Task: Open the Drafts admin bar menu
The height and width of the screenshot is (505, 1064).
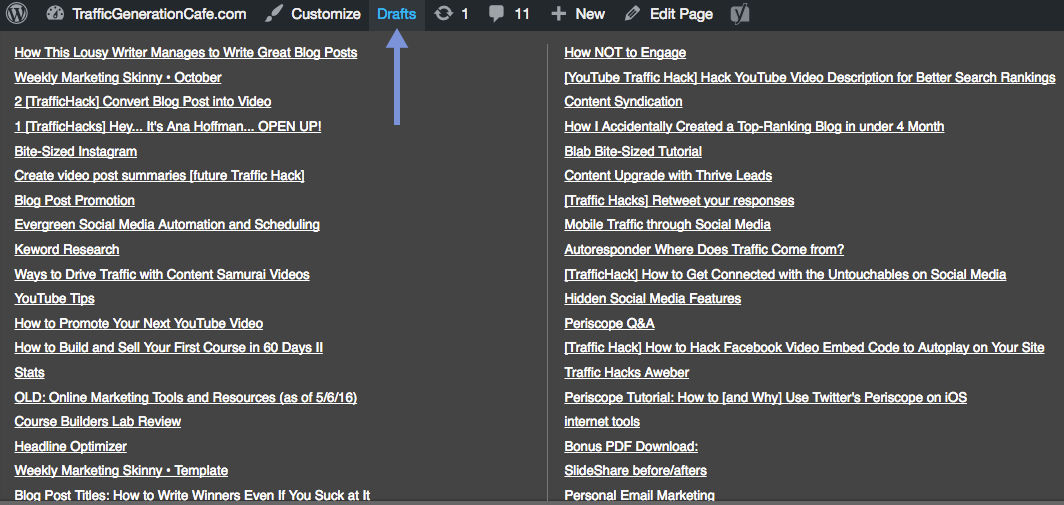Action: point(397,14)
